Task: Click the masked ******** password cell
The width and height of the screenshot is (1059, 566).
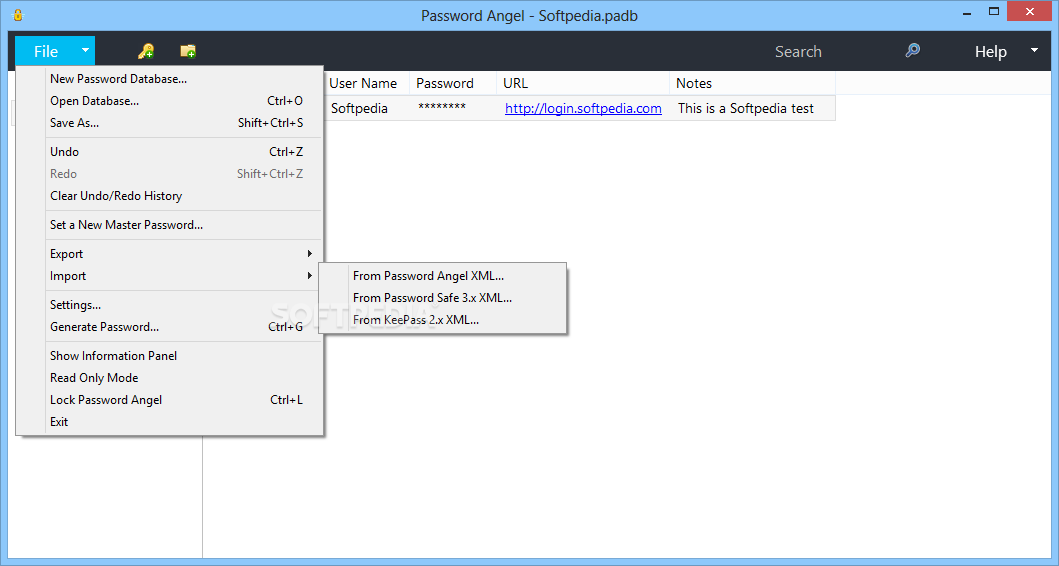Action: pos(442,108)
